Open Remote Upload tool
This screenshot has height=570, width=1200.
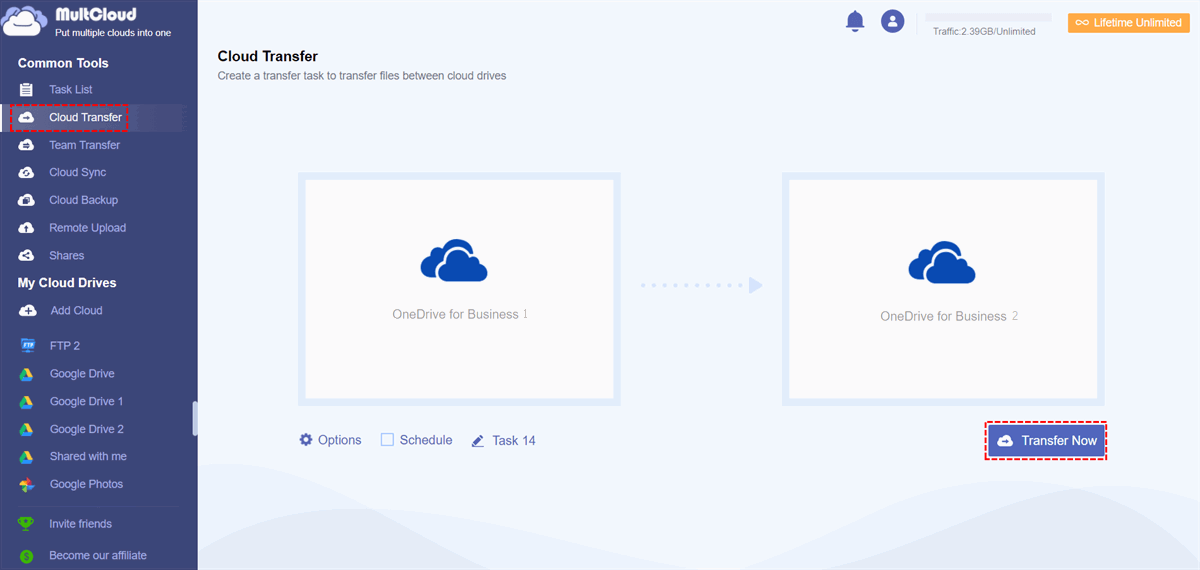[x=88, y=228]
